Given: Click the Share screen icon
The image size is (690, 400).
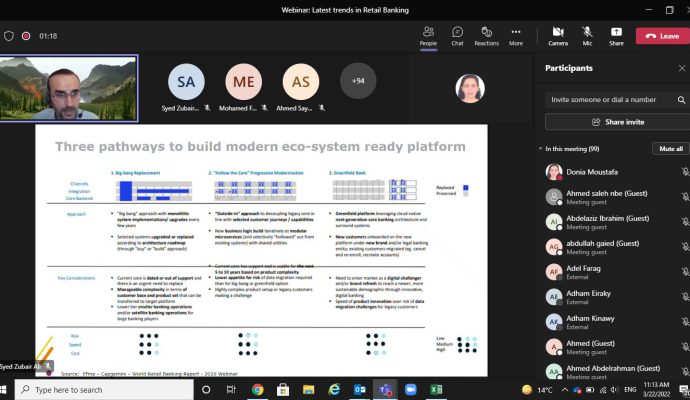Looking at the screenshot, I should tap(616, 36).
